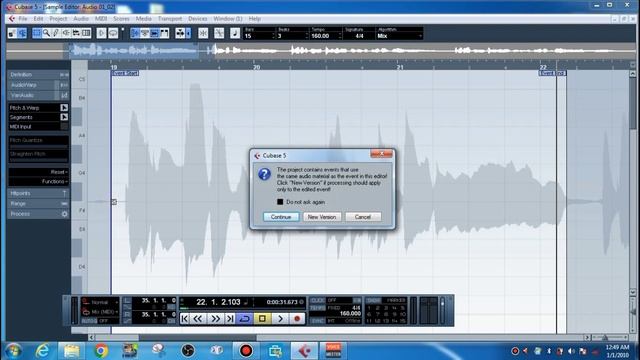
Task: Open the Algorithm Mix dropdown
Action: point(399,36)
